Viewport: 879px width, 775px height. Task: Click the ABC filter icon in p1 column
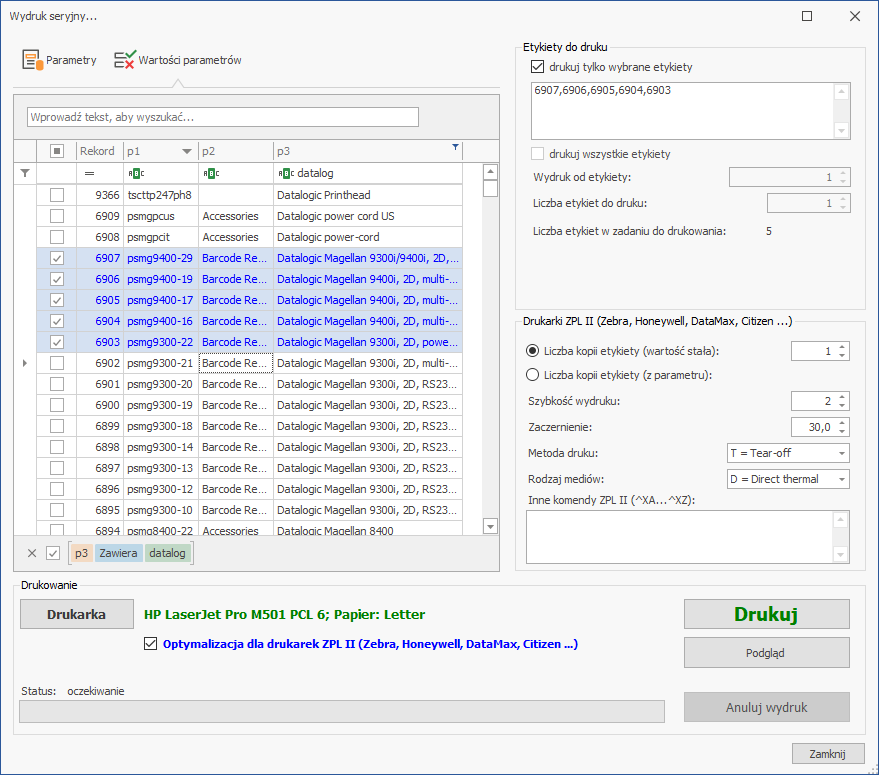136,173
